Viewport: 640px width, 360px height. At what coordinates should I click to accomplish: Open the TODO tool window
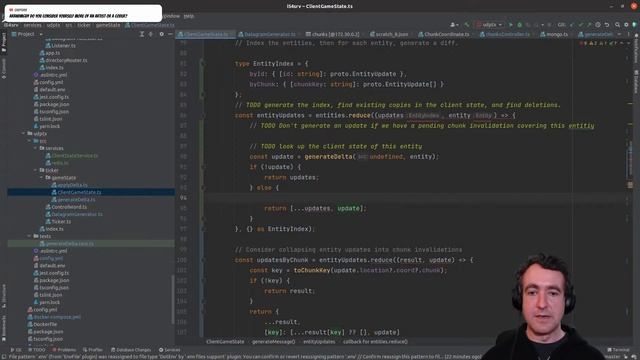[37, 350]
